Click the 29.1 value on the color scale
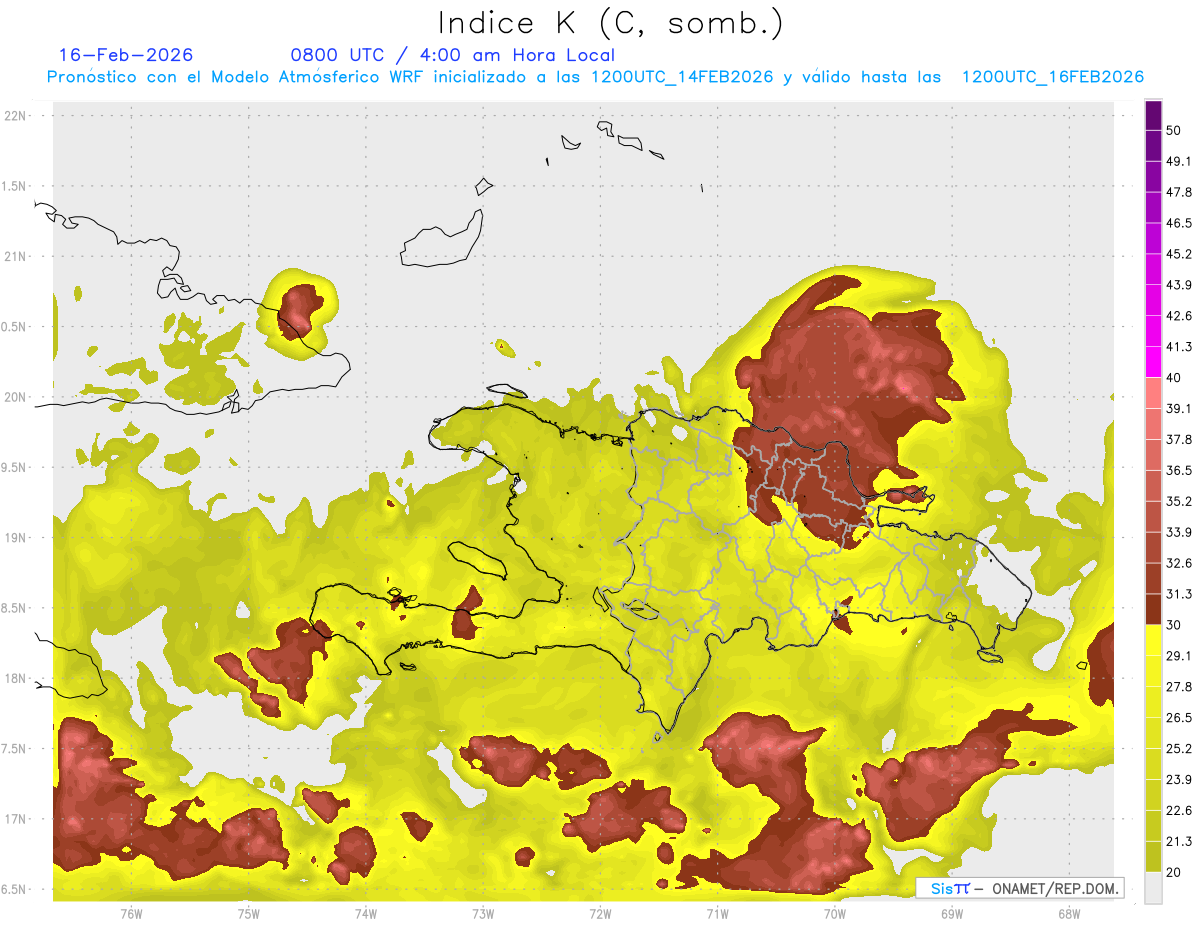This screenshot has width=1200, height=927. (x=1179, y=656)
